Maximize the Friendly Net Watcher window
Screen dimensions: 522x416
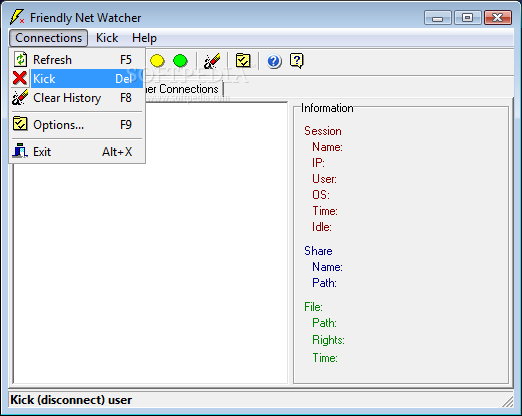tap(467, 18)
